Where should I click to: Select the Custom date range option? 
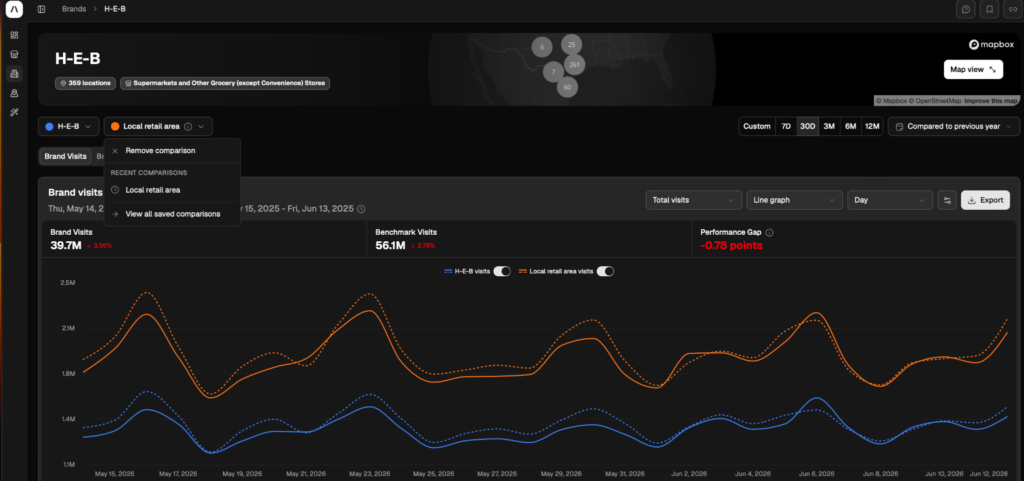click(757, 127)
